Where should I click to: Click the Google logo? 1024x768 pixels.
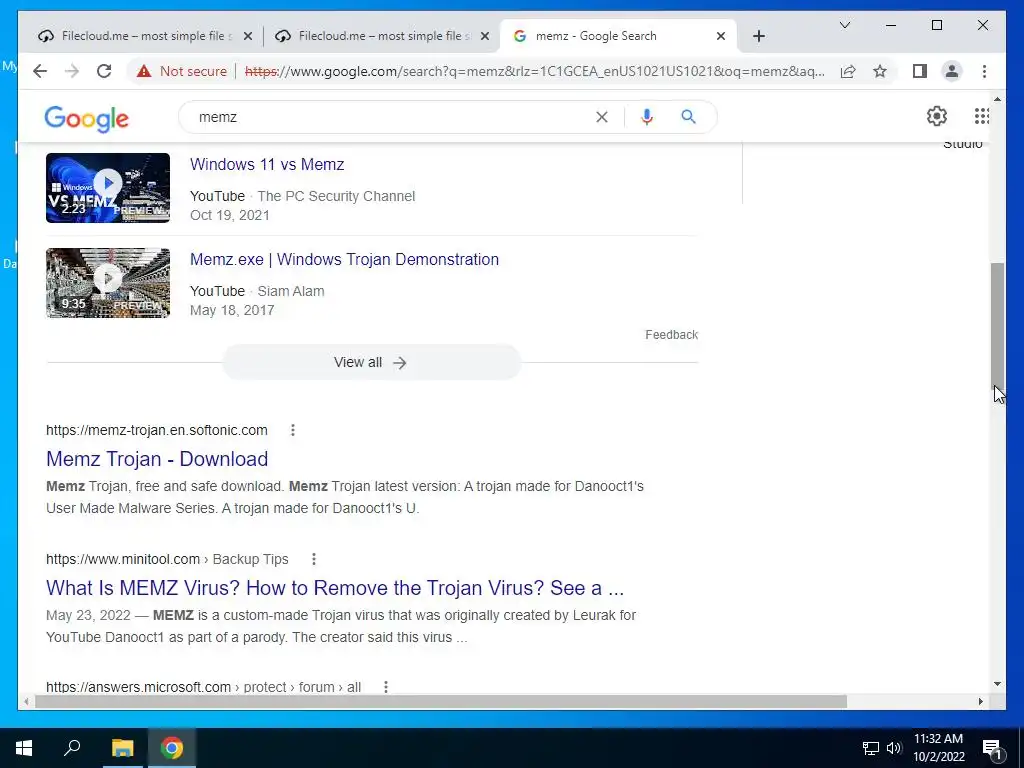tap(86, 119)
